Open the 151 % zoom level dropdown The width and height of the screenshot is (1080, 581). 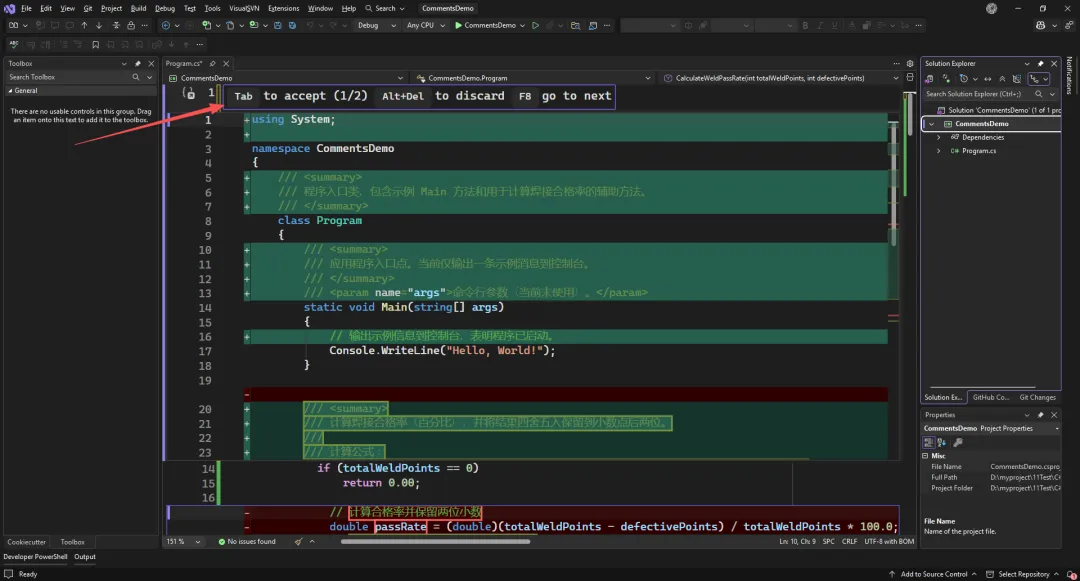point(184,542)
